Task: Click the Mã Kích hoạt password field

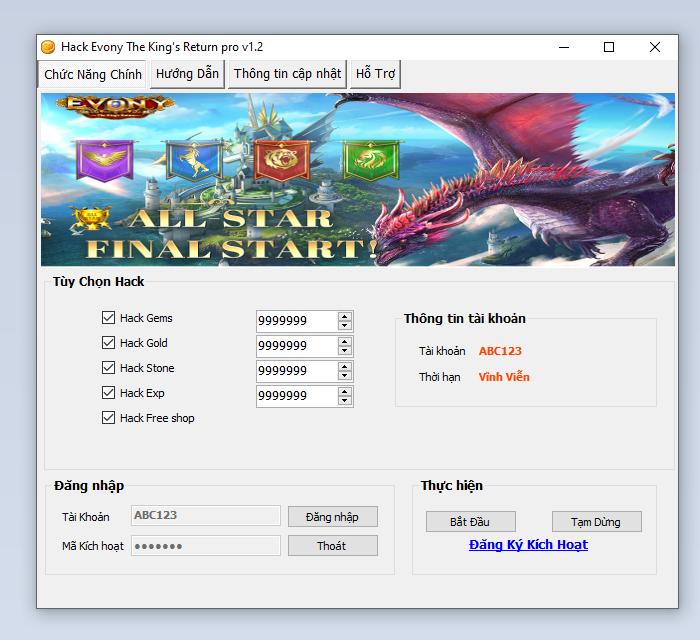Action: (206, 546)
